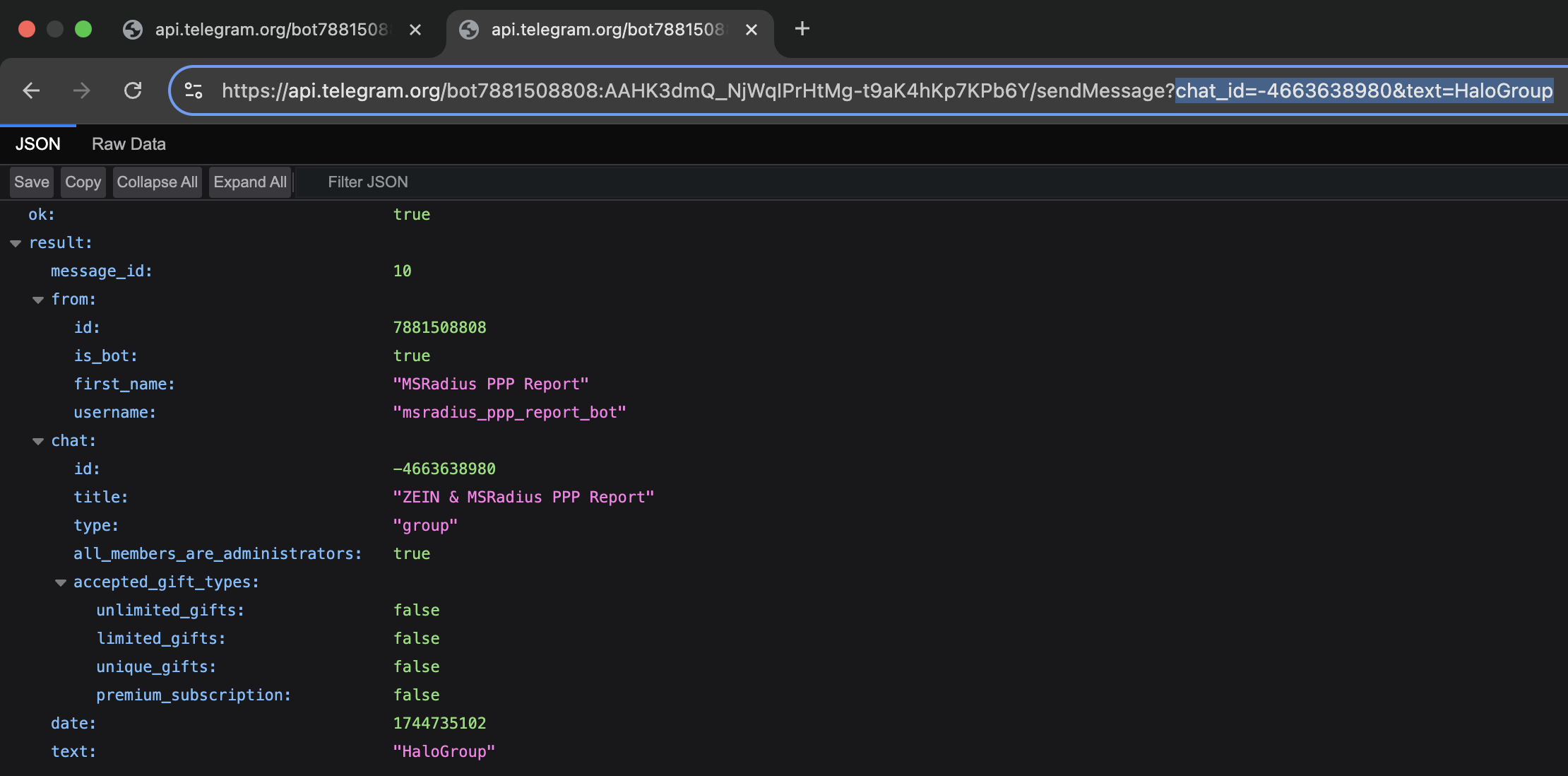Copy the JSON to clipboard
Screen dimensions: 1568x776
(83, 182)
